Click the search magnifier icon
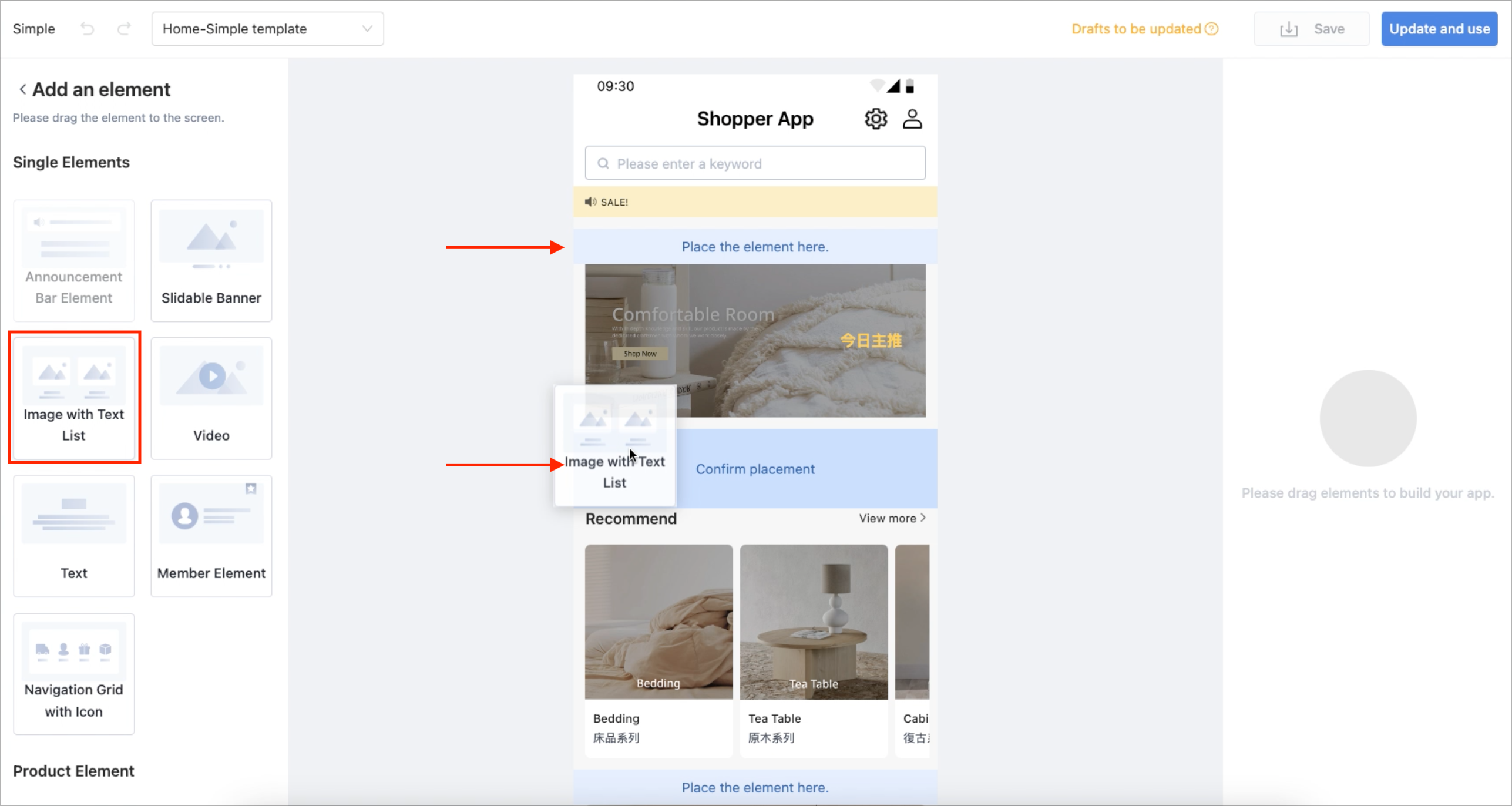Image resolution: width=1512 pixels, height=806 pixels. (603, 163)
